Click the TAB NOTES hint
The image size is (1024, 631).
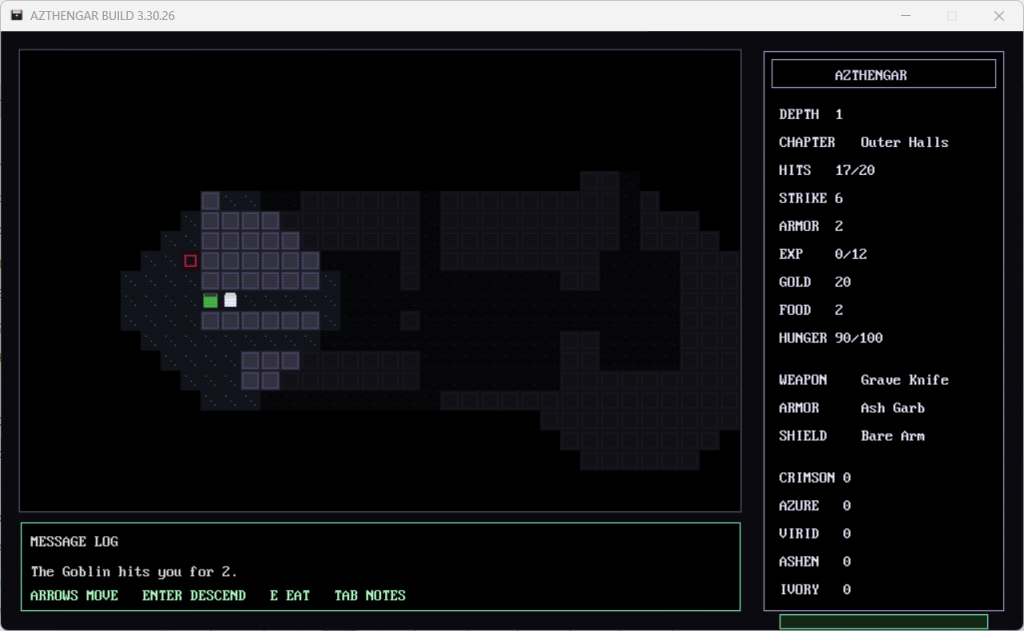[370, 595]
